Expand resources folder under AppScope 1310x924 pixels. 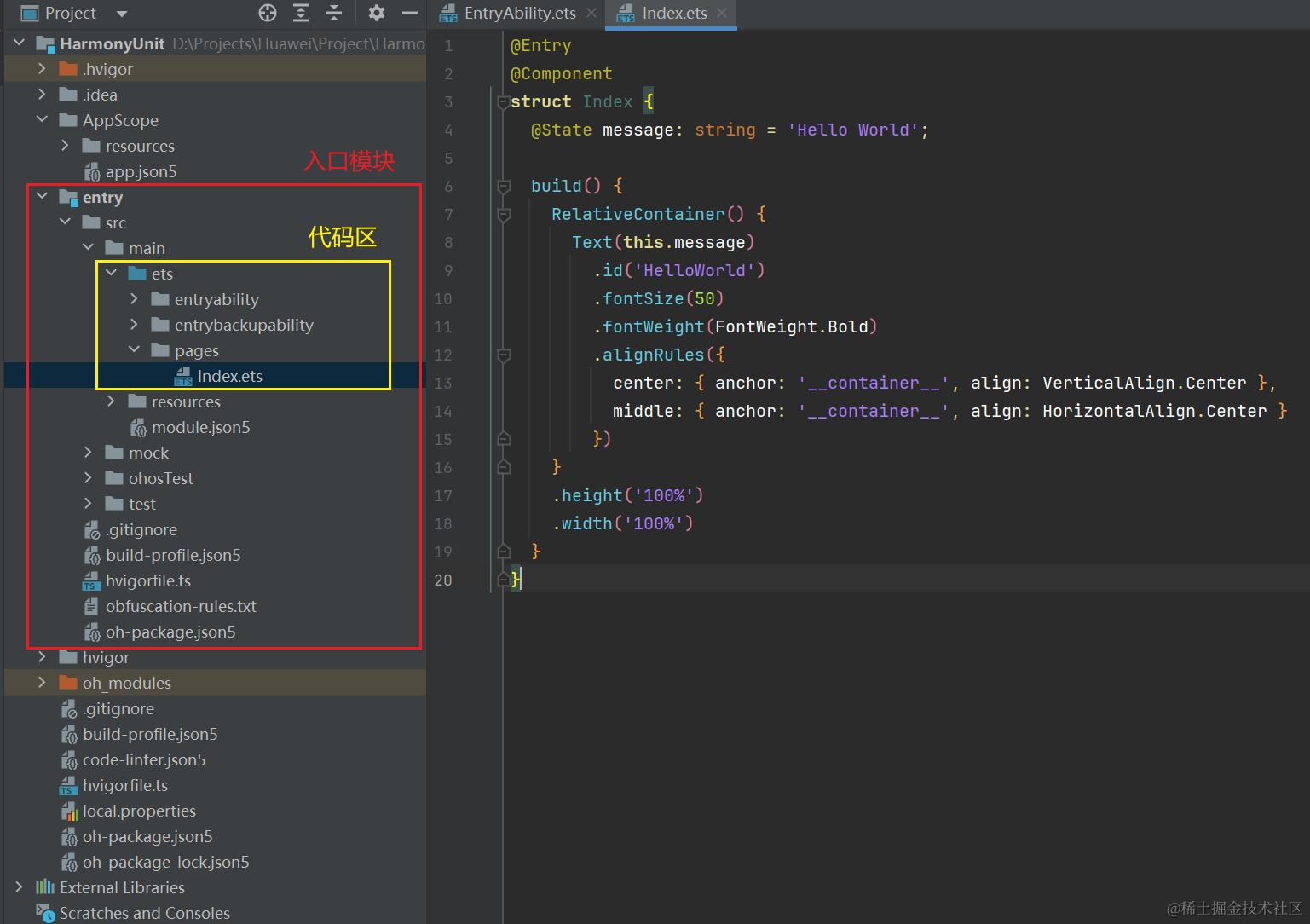pyautogui.click(x=65, y=145)
